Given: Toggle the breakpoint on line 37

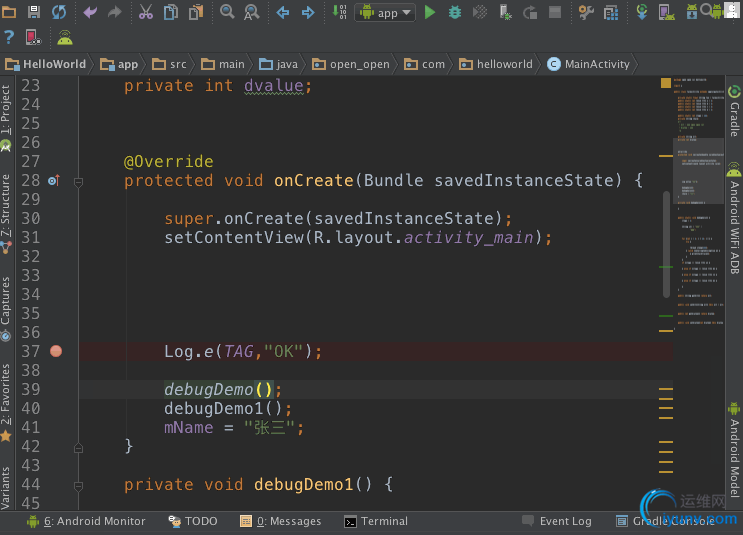Looking at the screenshot, I should 56,351.
